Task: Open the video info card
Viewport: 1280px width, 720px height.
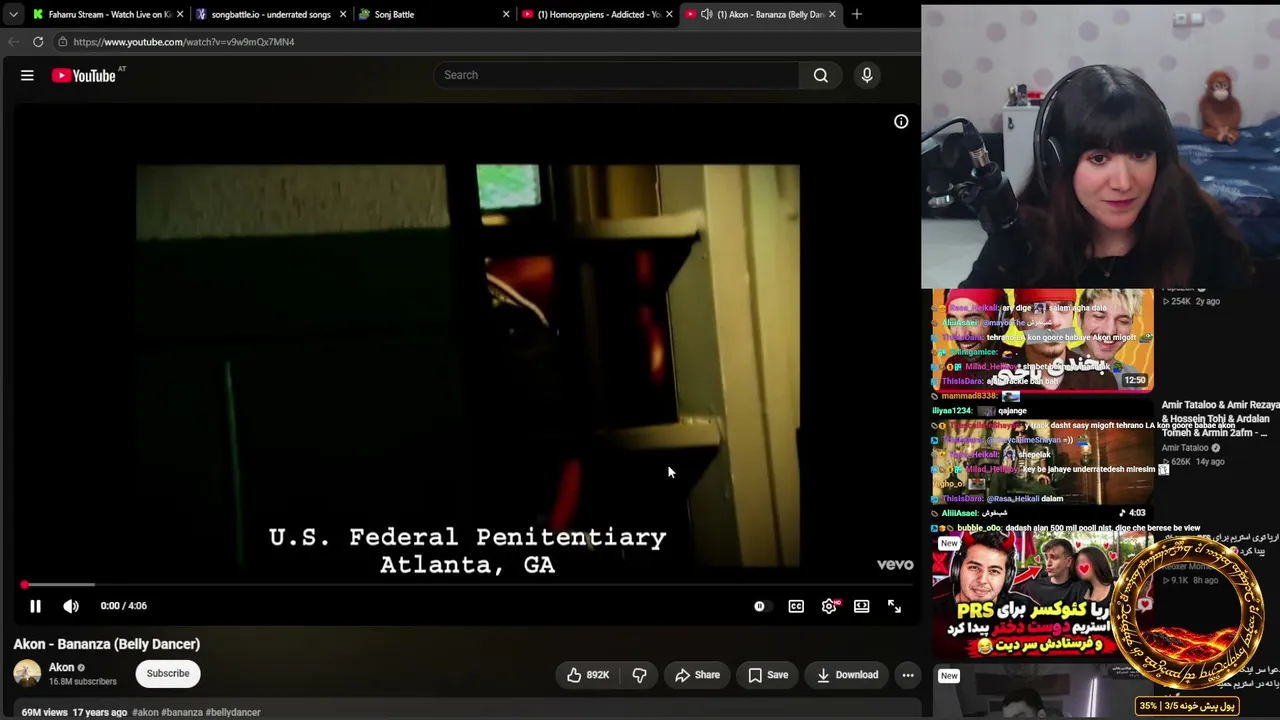Action: [901, 122]
